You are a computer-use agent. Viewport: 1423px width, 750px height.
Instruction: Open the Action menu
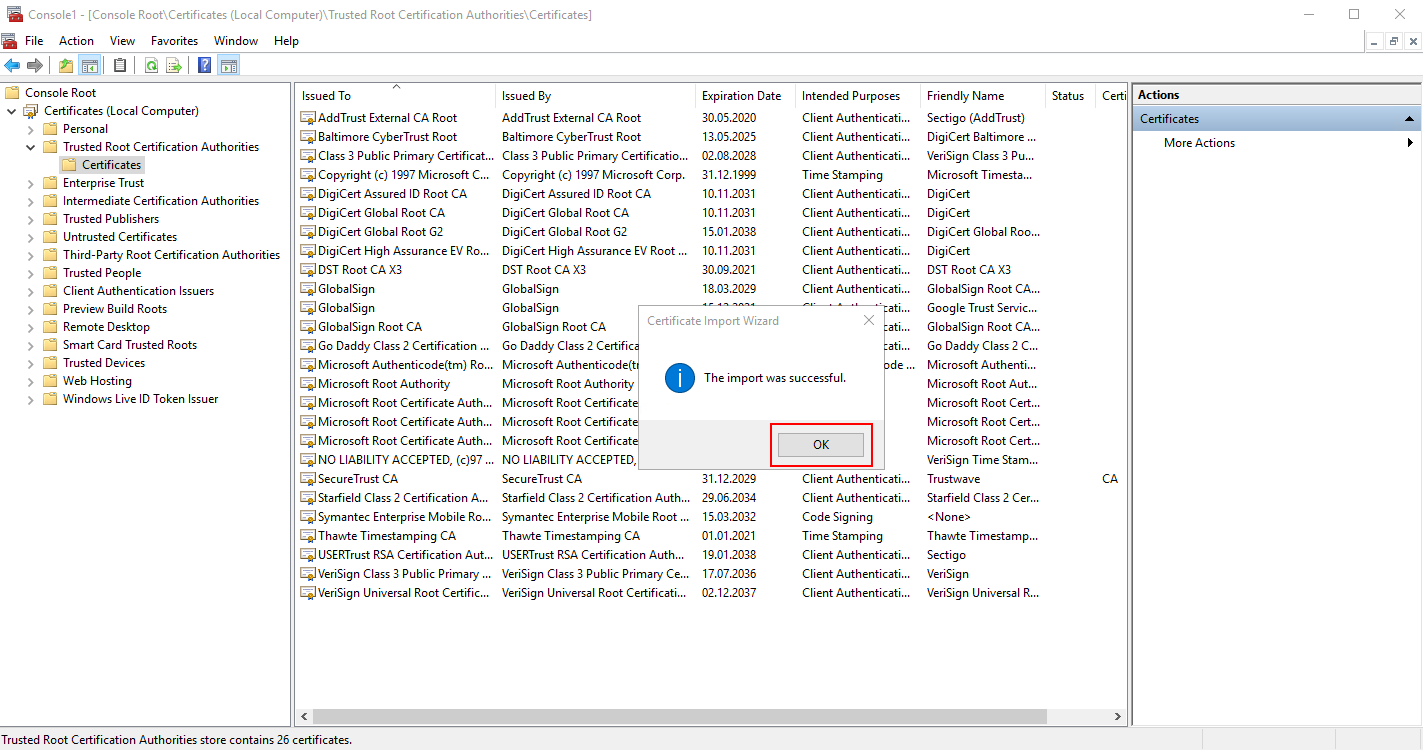coord(76,41)
